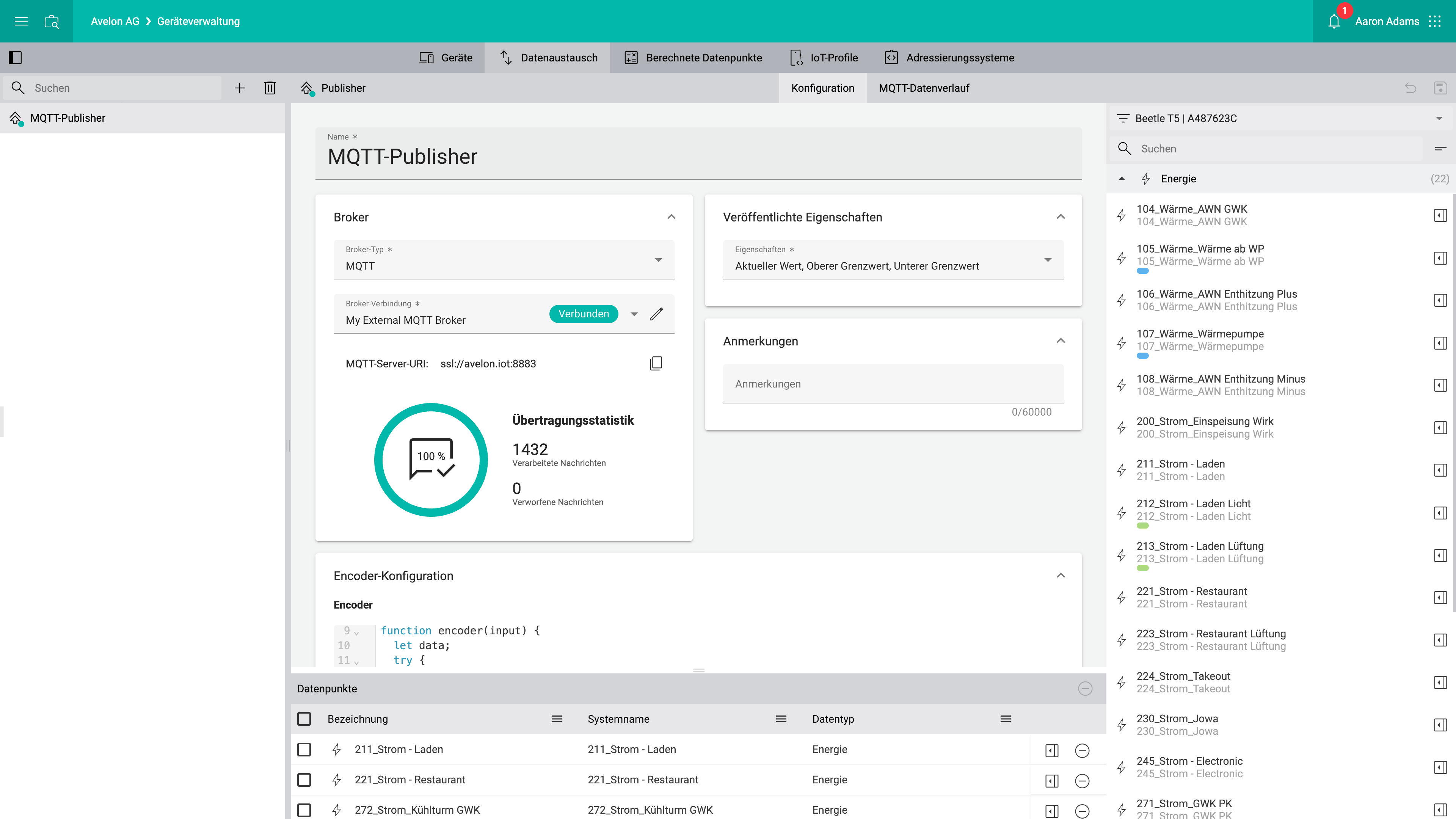
Task: Toggle the left sidebar panel icon
Action: (x=15, y=58)
